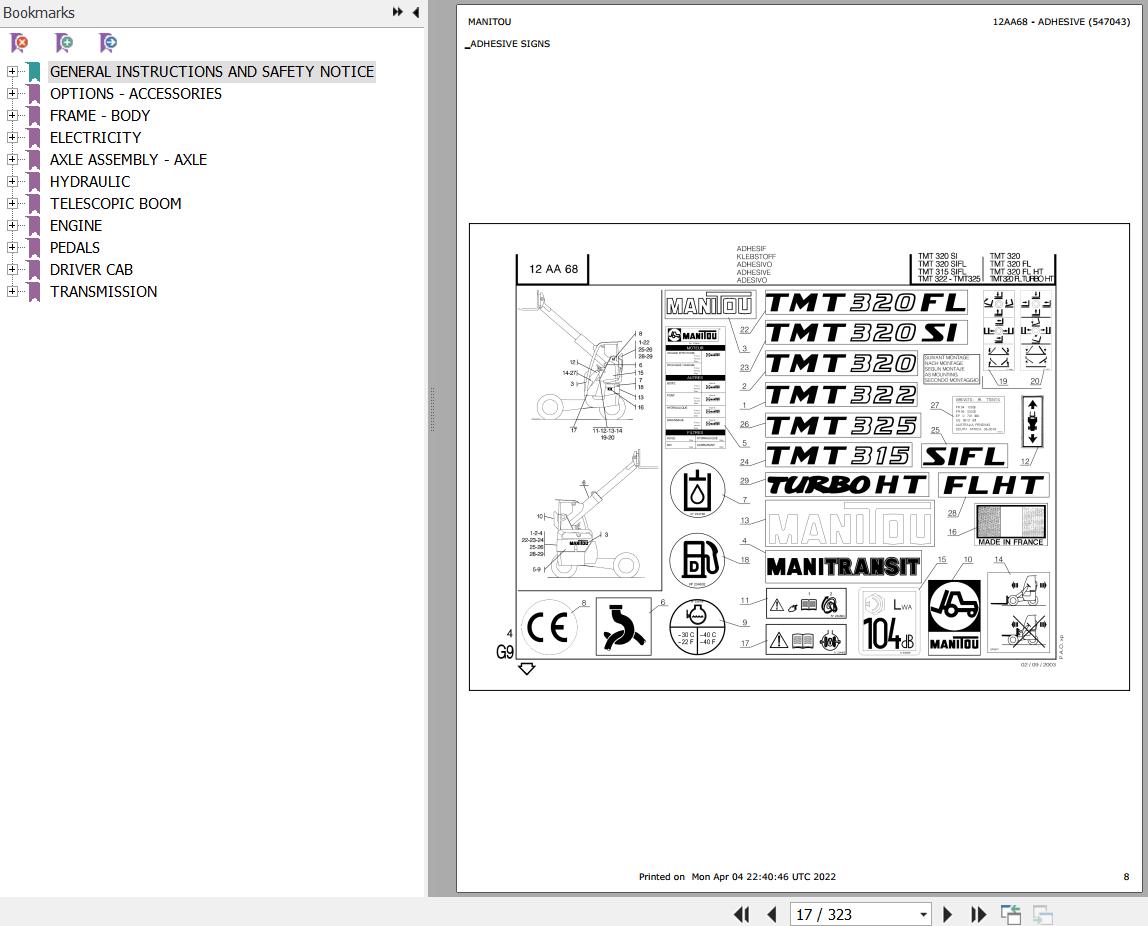Expand the FRAME - BODY node
The width and height of the screenshot is (1148, 926).
pyautogui.click(x=12, y=116)
